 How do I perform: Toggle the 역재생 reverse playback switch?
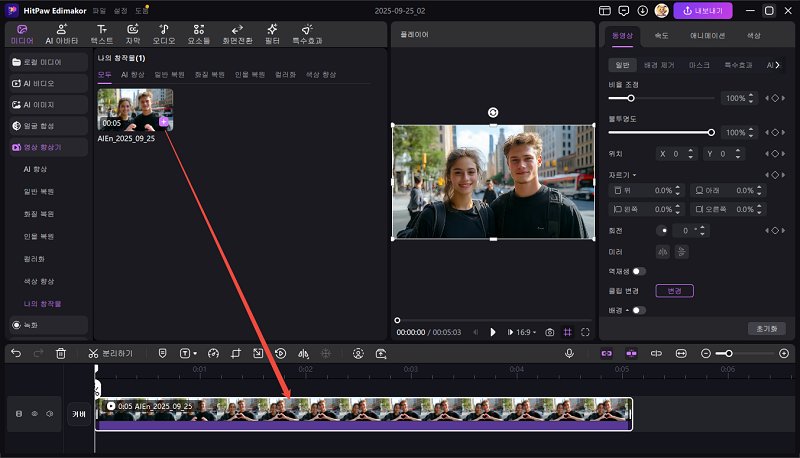point(638,271)
